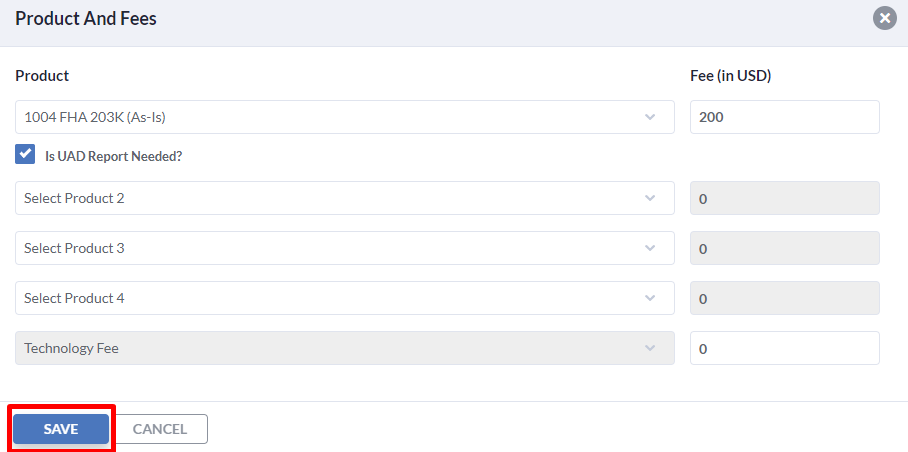The image size is (908, 452).
Task: Click the Select Product 4 chevron arrow
Action: [x=650, y=298]
